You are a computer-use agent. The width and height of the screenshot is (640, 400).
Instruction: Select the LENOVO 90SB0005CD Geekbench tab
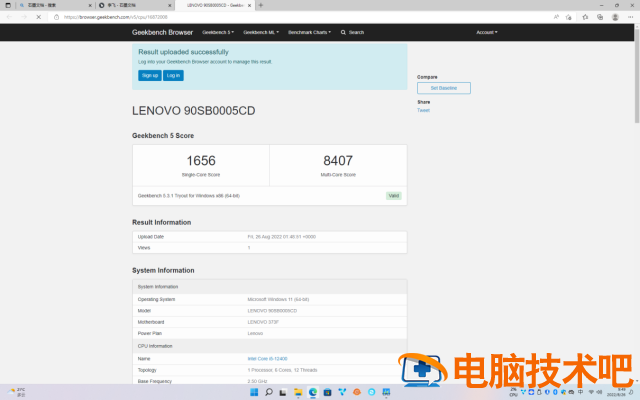click(x=214, y=5)
